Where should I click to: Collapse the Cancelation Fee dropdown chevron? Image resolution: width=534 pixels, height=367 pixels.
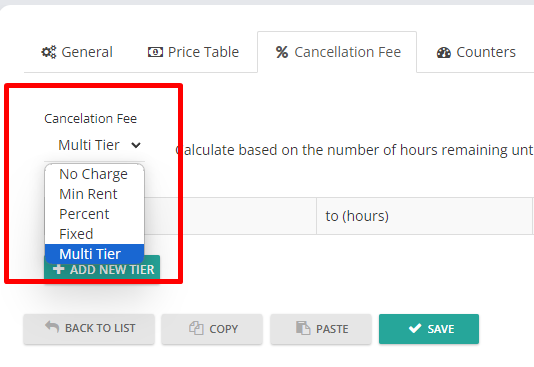click(136, 145)
